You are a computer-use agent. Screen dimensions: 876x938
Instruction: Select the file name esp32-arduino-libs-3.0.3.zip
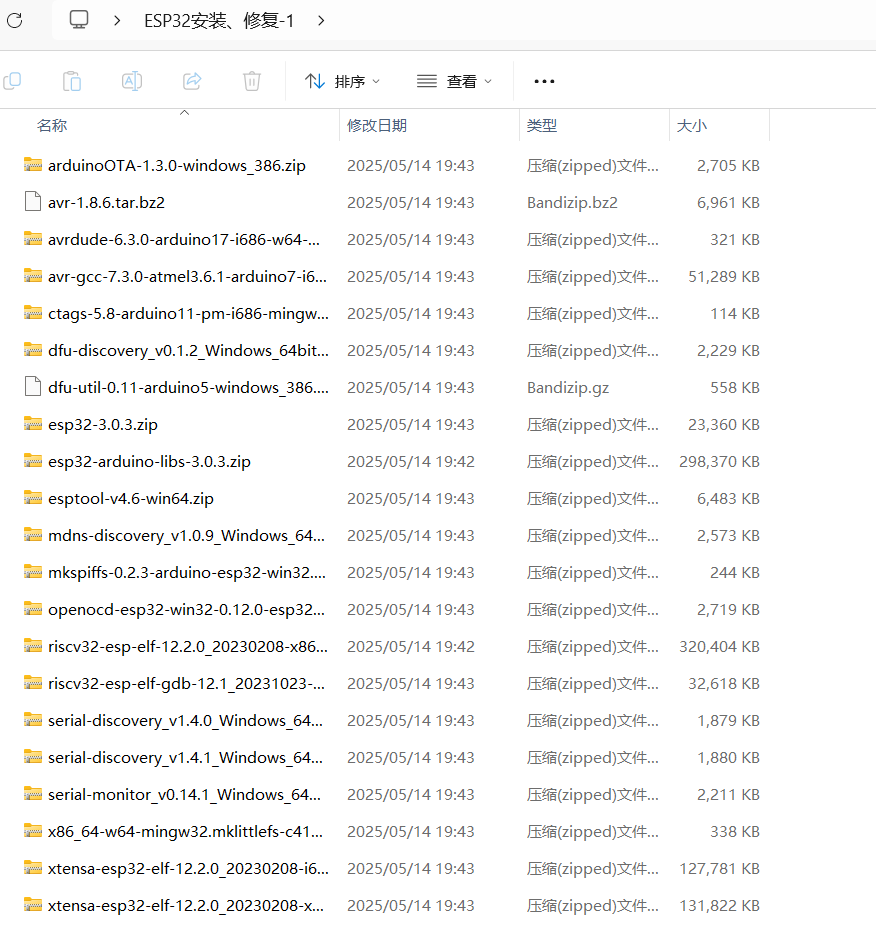tap(149, 462)
